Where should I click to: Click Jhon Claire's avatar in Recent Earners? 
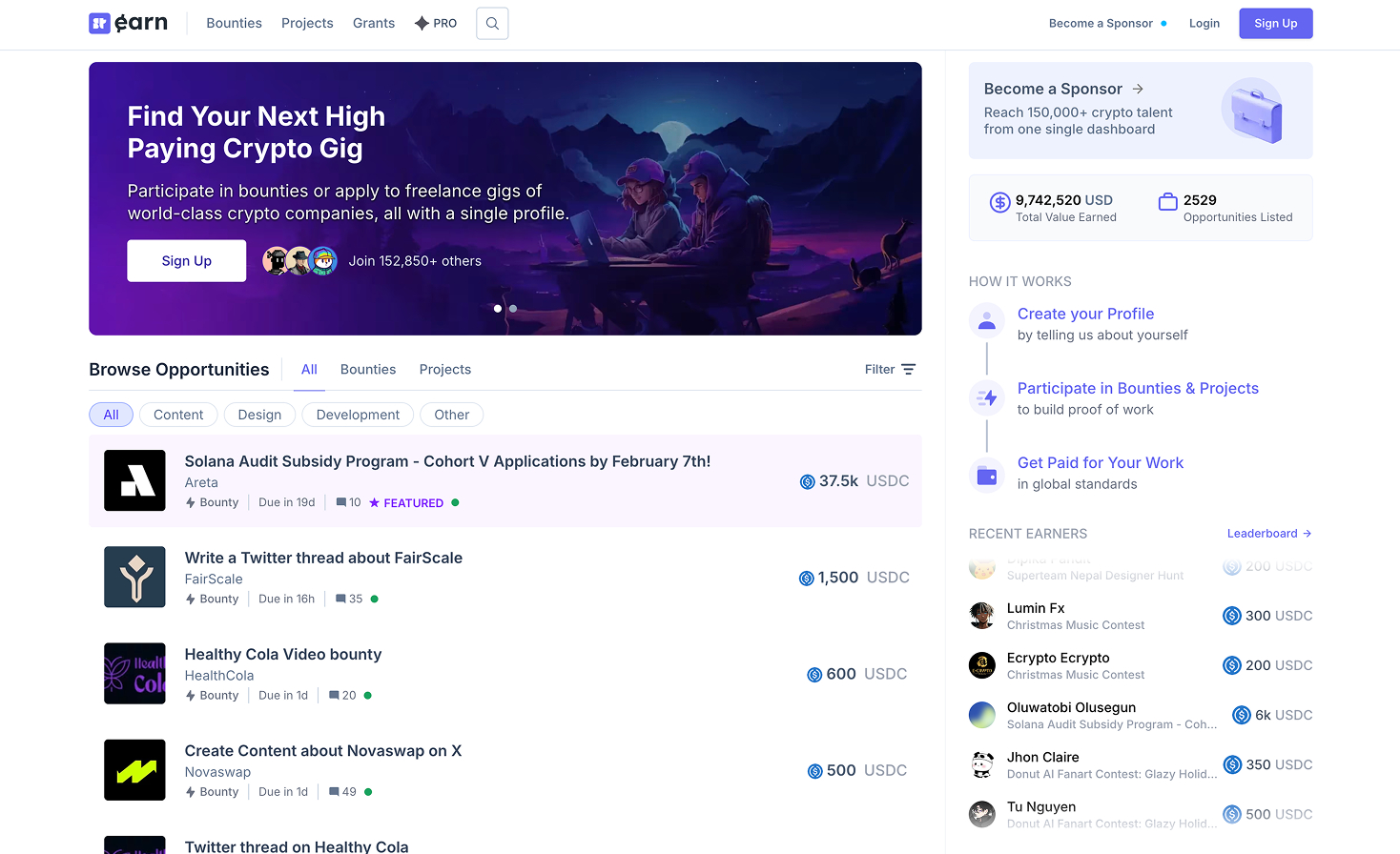tap(982, 764)
